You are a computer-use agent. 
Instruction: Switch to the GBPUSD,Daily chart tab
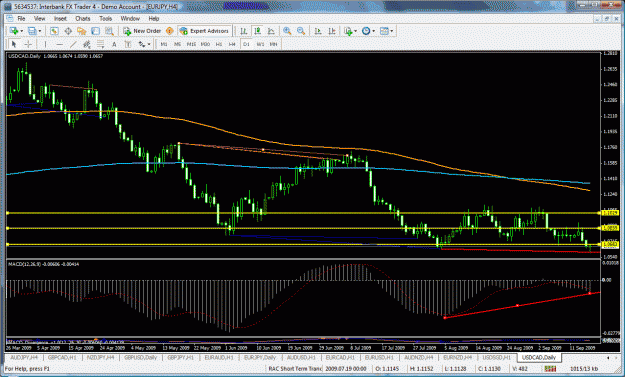click(x=140, y=357)
